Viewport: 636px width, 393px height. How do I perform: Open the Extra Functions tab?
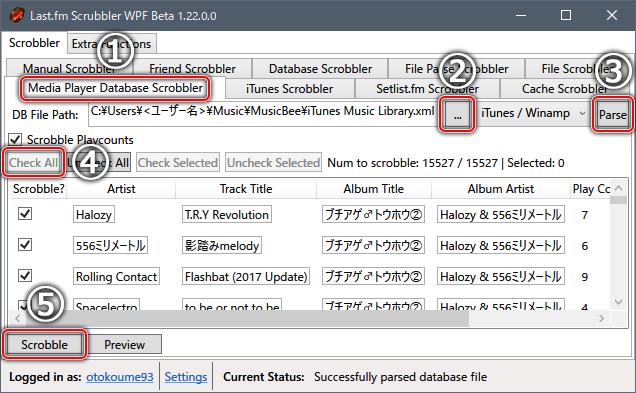click(x=112, y=44)
